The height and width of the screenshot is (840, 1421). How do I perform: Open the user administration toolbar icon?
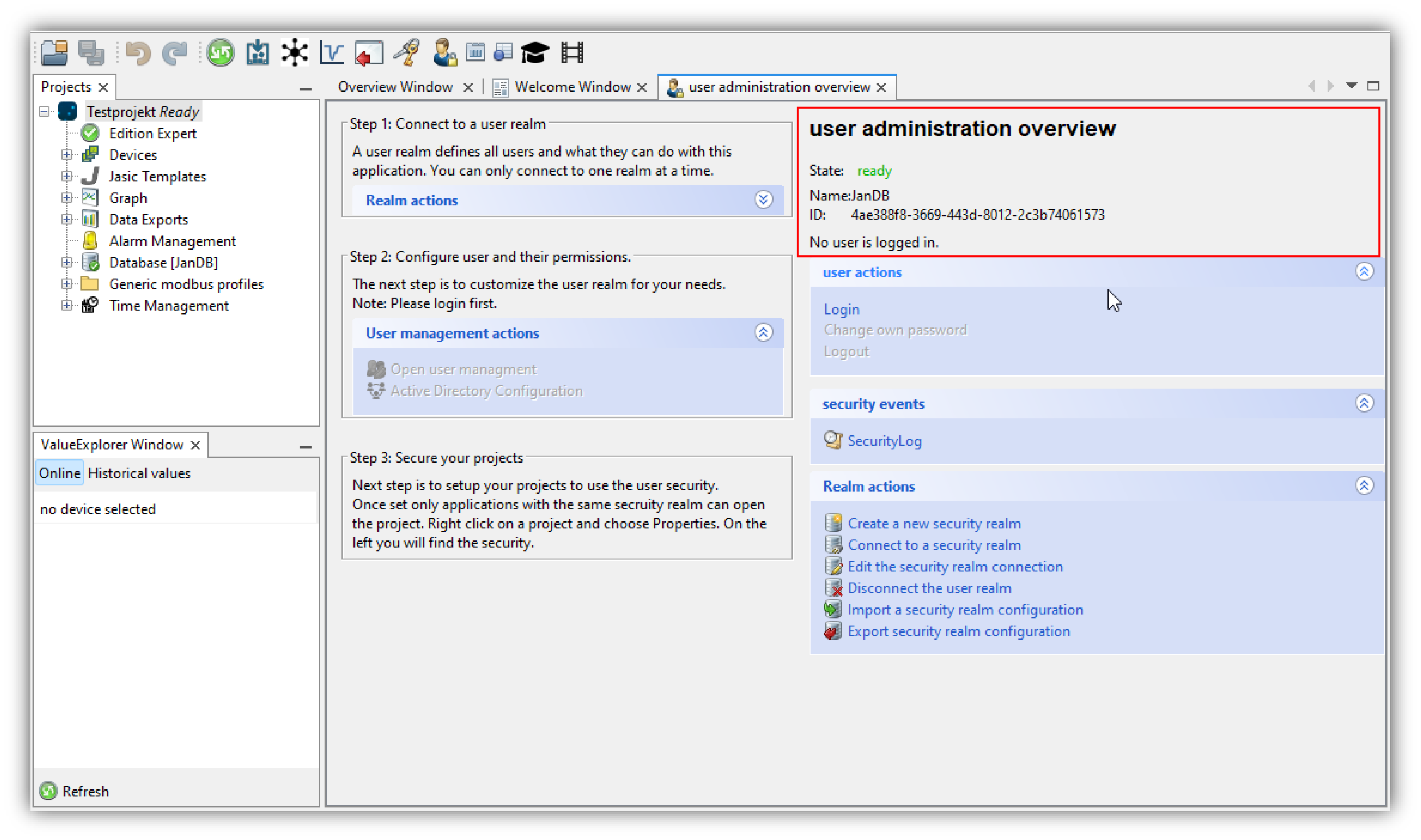click(x=444, y=53)
